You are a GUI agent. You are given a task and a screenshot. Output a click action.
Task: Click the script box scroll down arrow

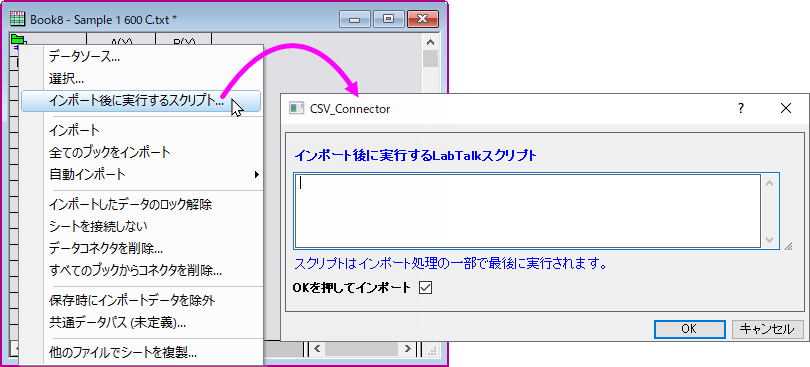tap(769, 240)
